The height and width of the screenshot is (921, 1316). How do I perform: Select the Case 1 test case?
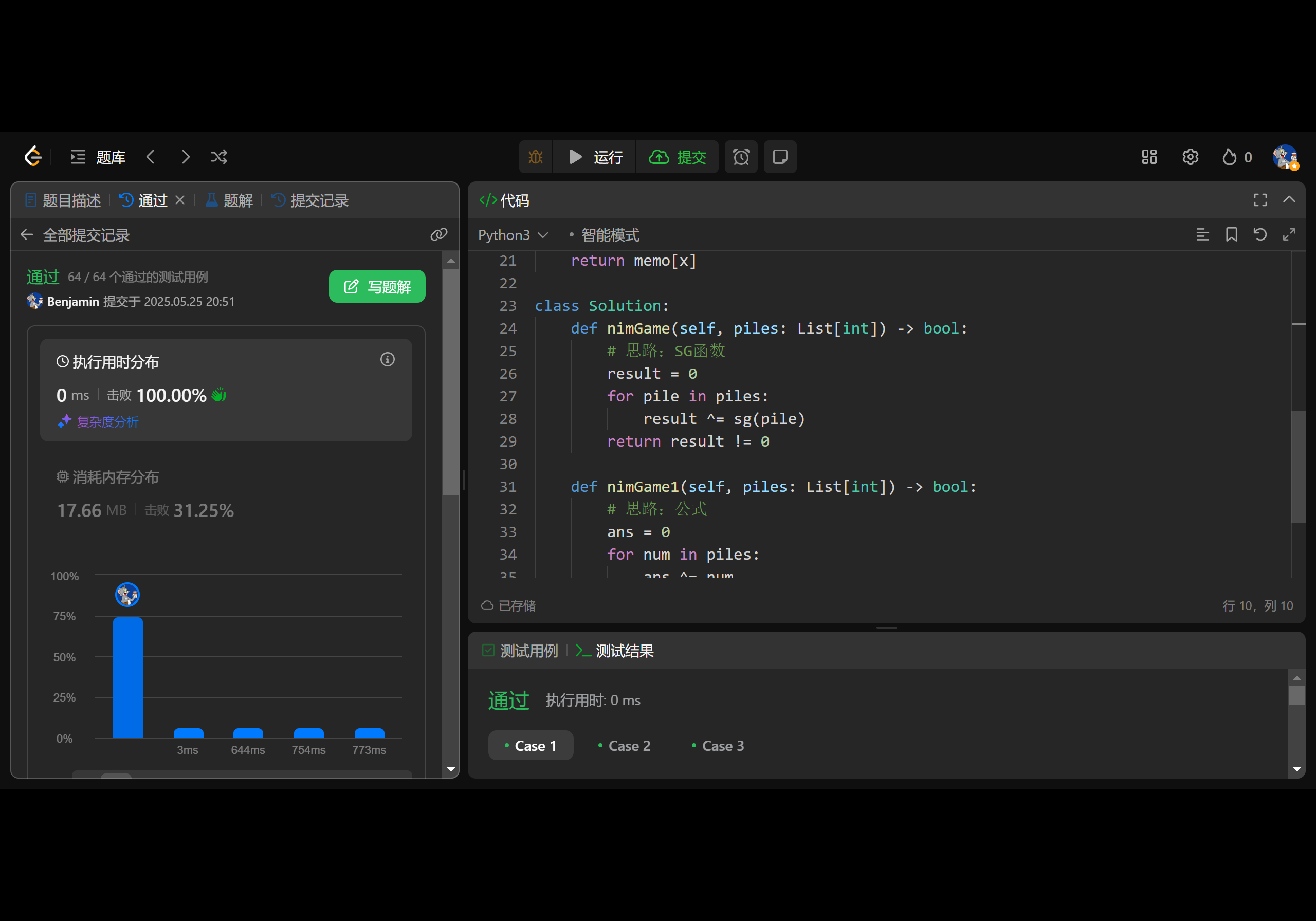pos(530,746)
